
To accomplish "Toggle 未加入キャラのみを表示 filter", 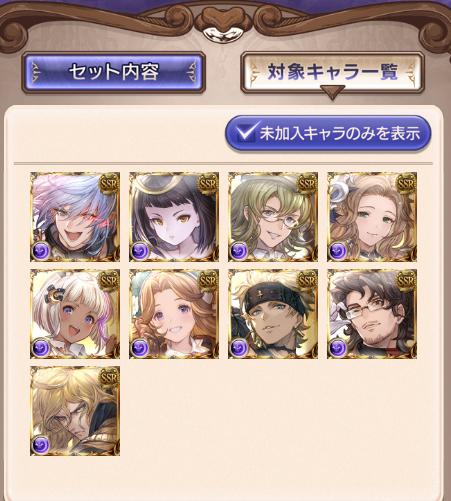I will pos(328,134).
